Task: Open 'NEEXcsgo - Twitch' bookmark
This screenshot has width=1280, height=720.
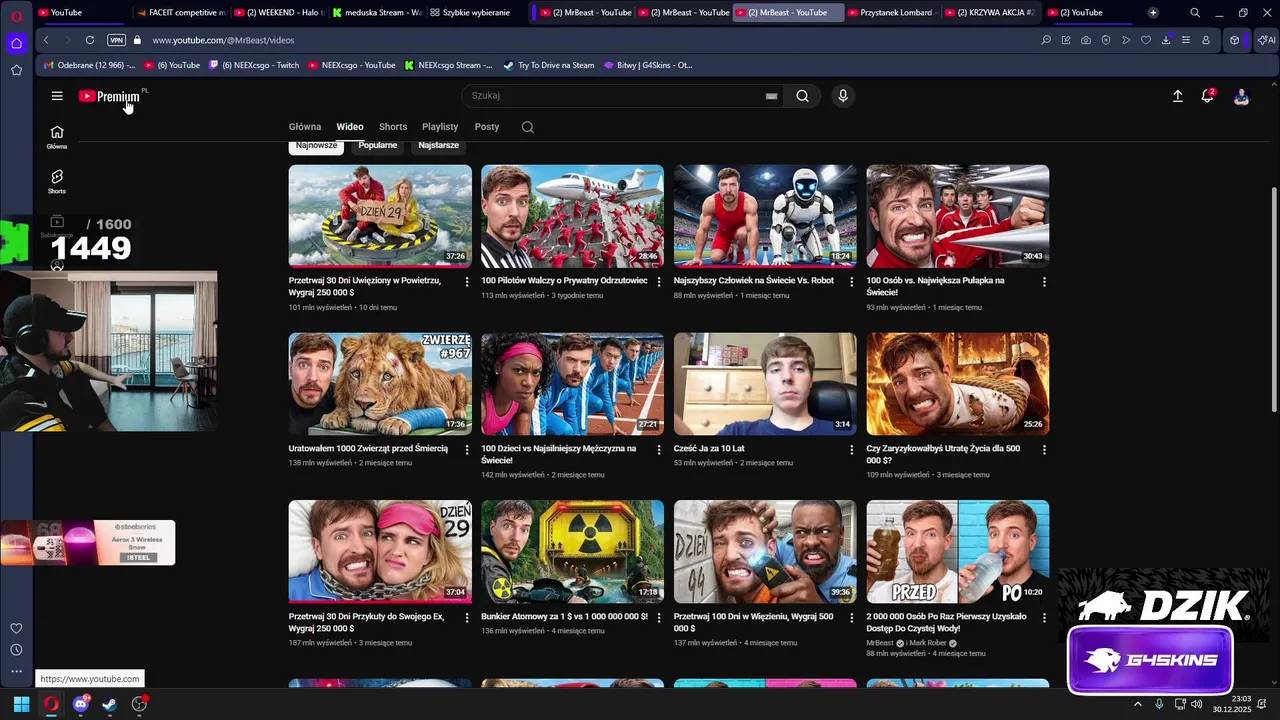Action: (254, 65)
